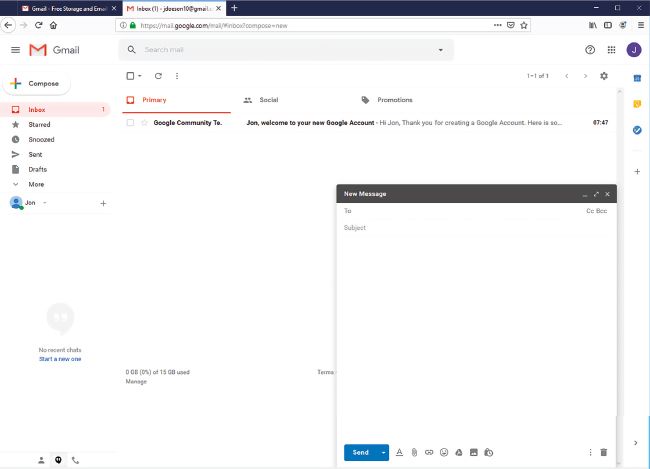The width and height of the screenshot is (650, 469).
Task: Open the emoji picker in the compose window
Action: click(x=444, y=453)
